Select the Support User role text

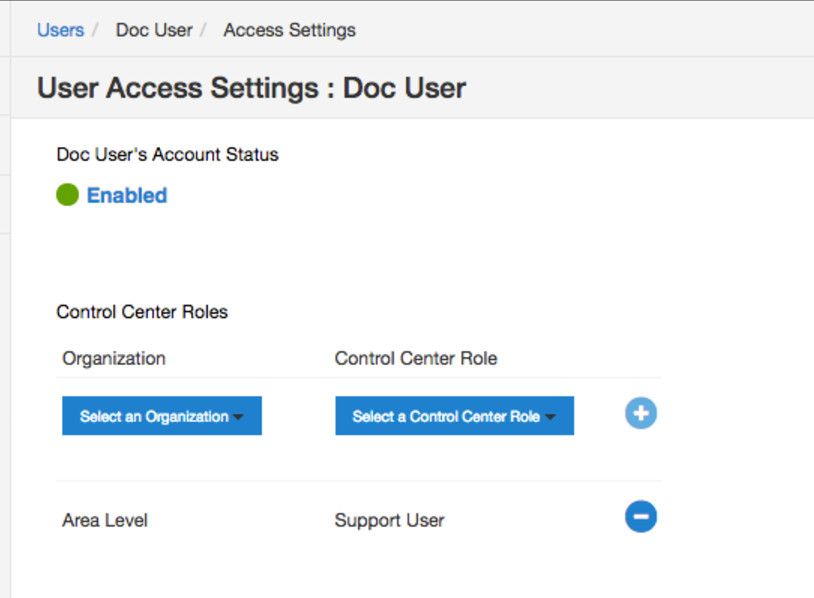click(x=390, y=520)
